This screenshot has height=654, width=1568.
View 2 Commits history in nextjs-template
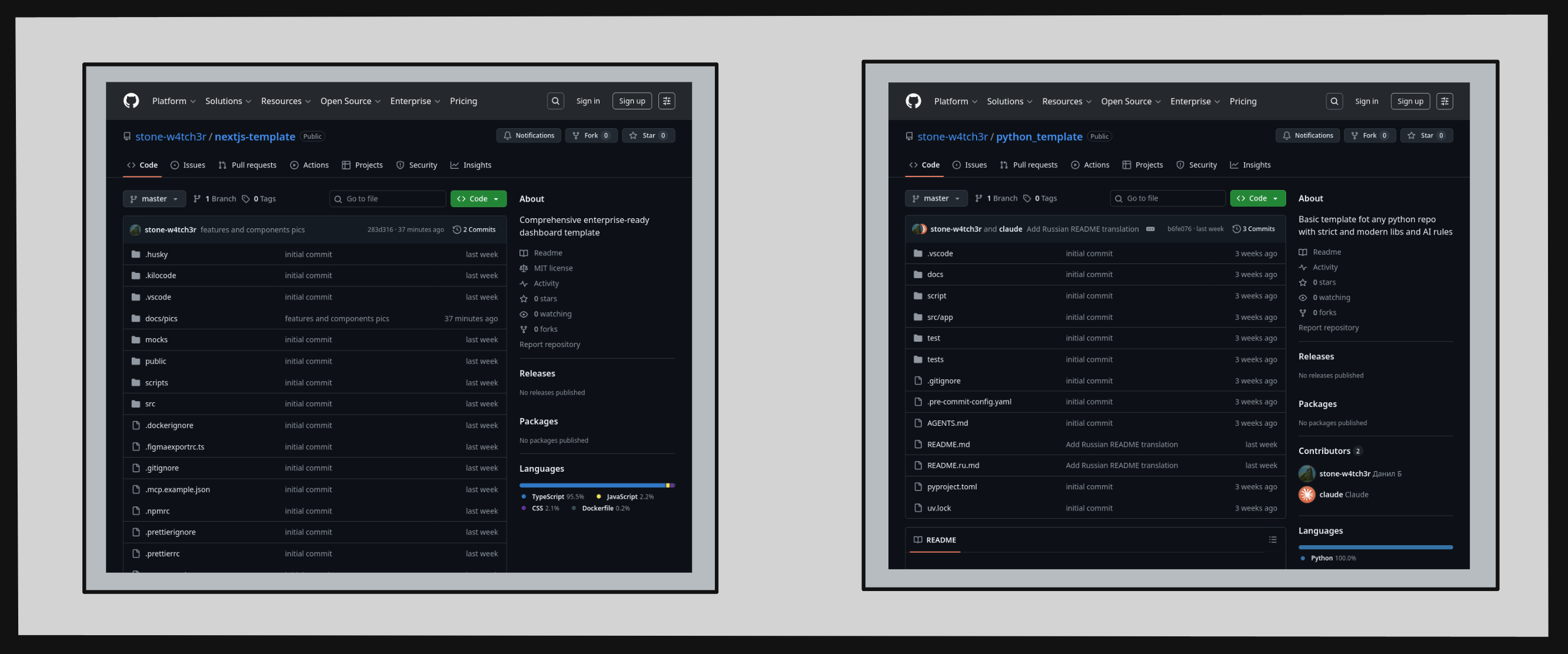474,230
